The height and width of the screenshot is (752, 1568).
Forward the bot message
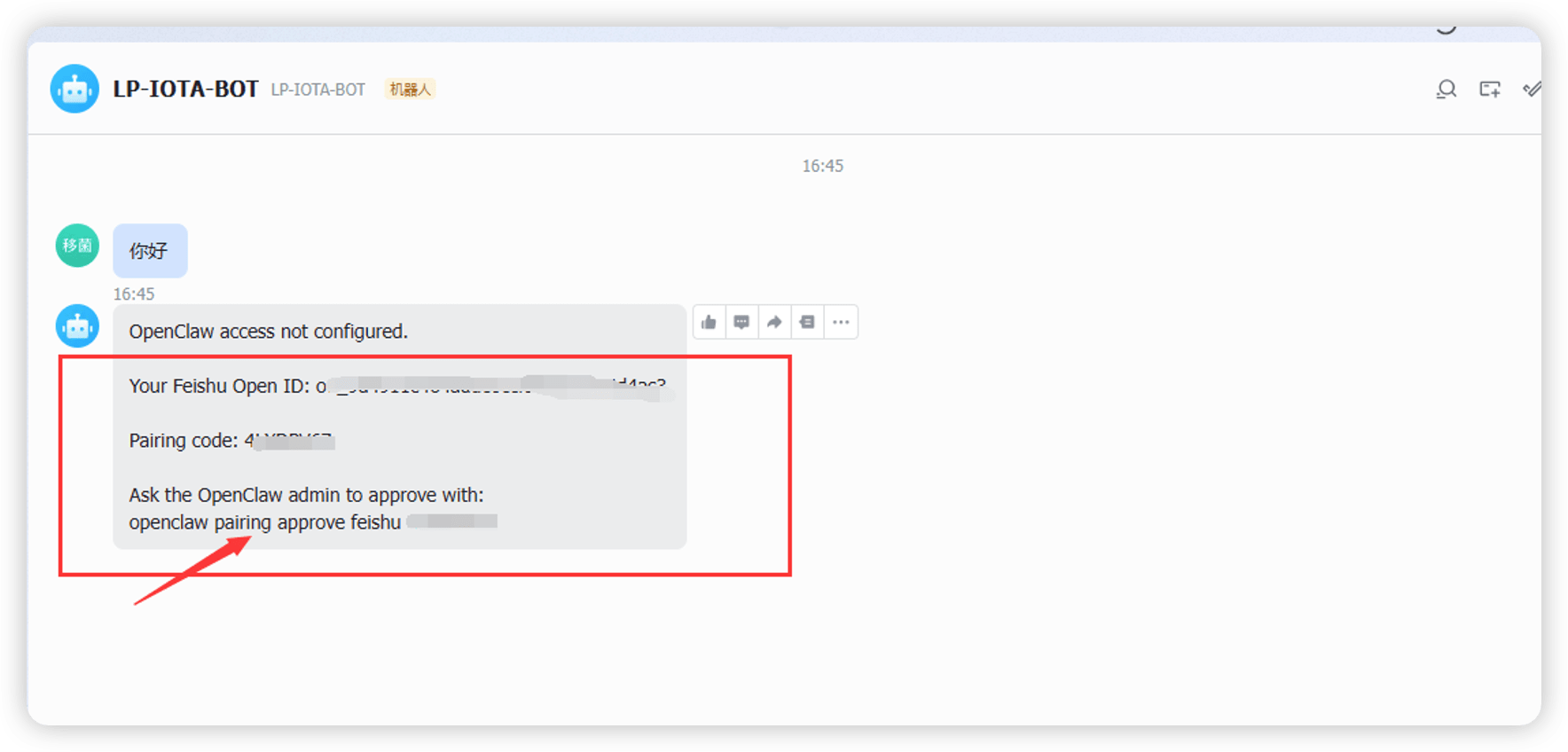tap(774, 322)
